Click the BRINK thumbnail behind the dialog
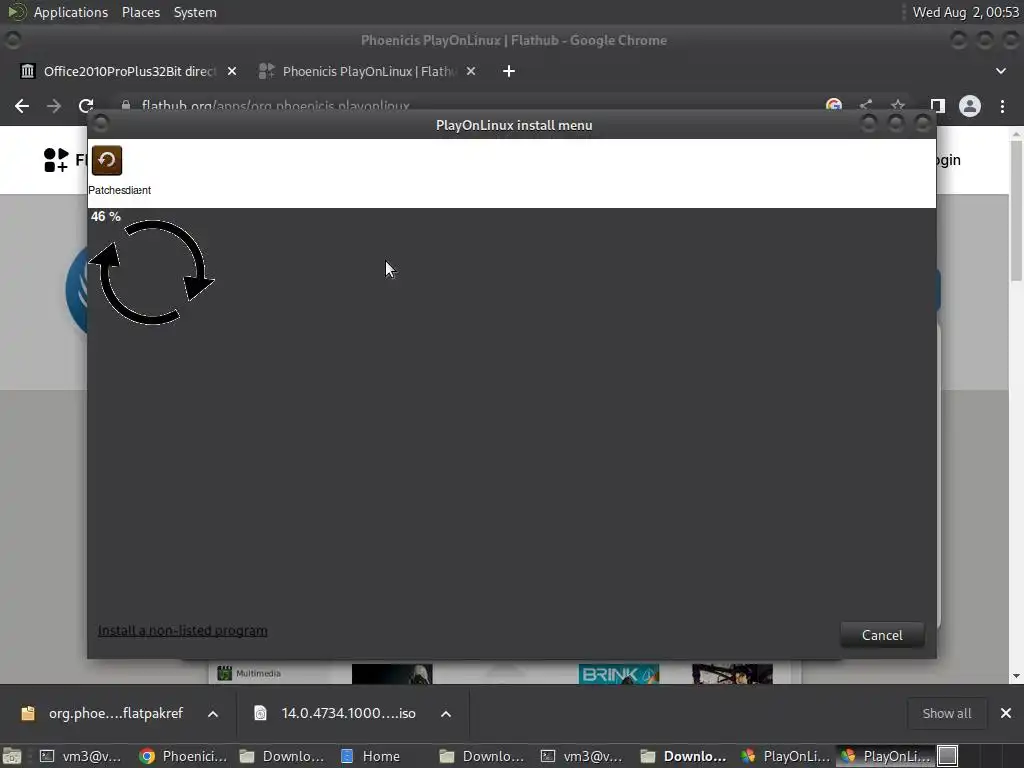This screenshot has width=1024, height=768. pyautogui.click(x=618, y=674)
